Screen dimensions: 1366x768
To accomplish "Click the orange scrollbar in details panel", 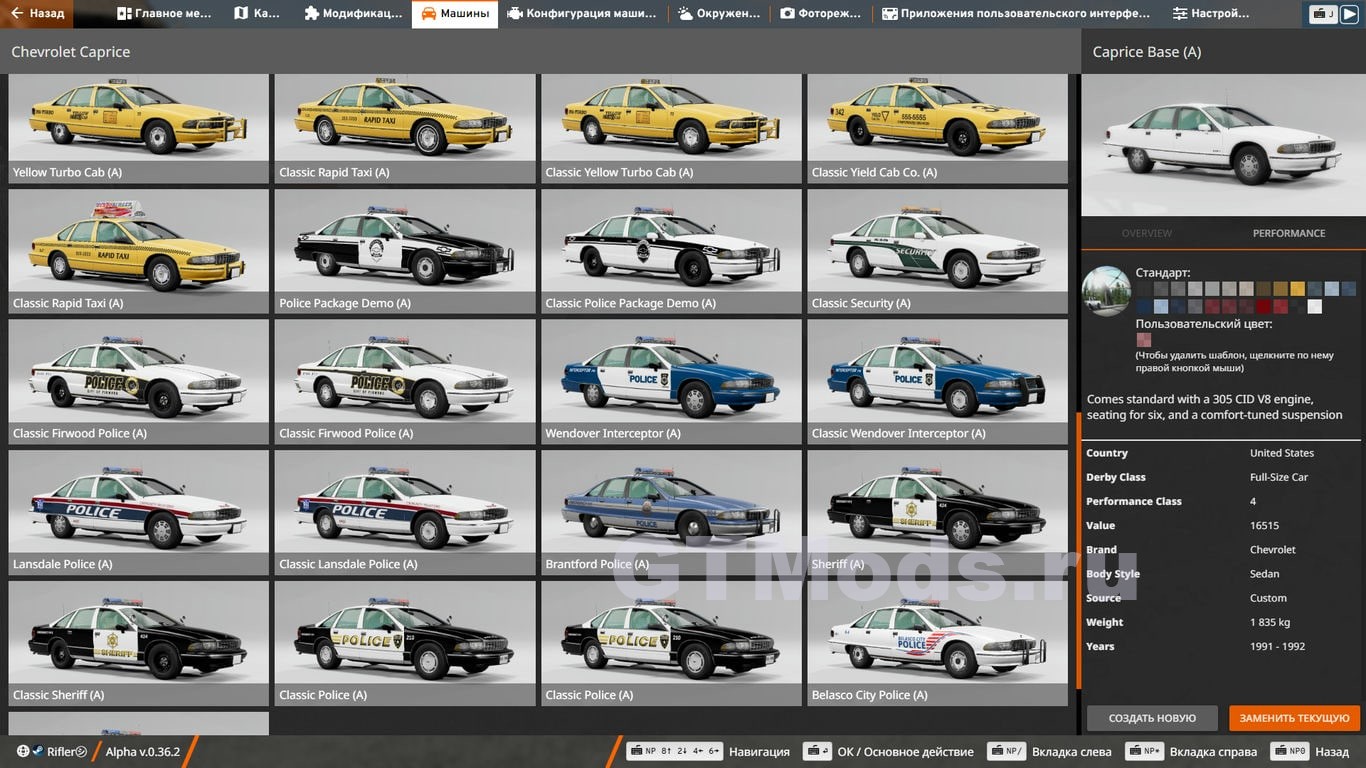I will click(x=1079, y=550).
